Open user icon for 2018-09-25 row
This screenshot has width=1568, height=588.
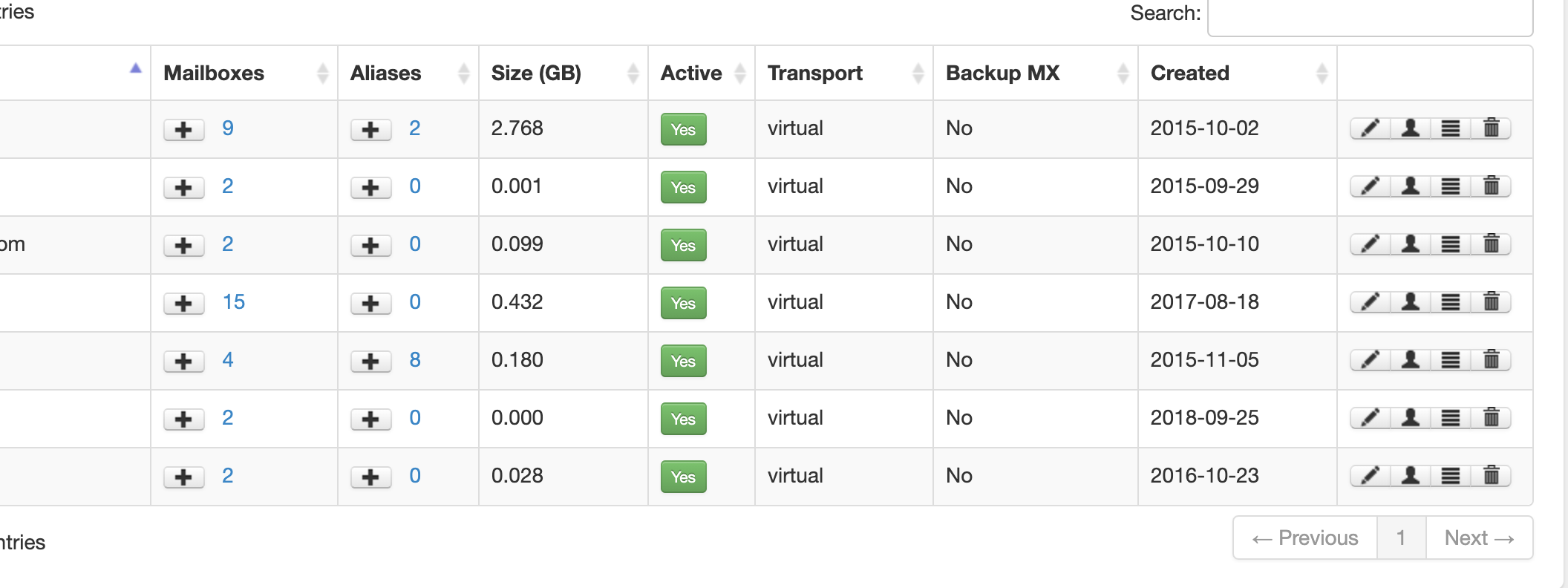1411,418
